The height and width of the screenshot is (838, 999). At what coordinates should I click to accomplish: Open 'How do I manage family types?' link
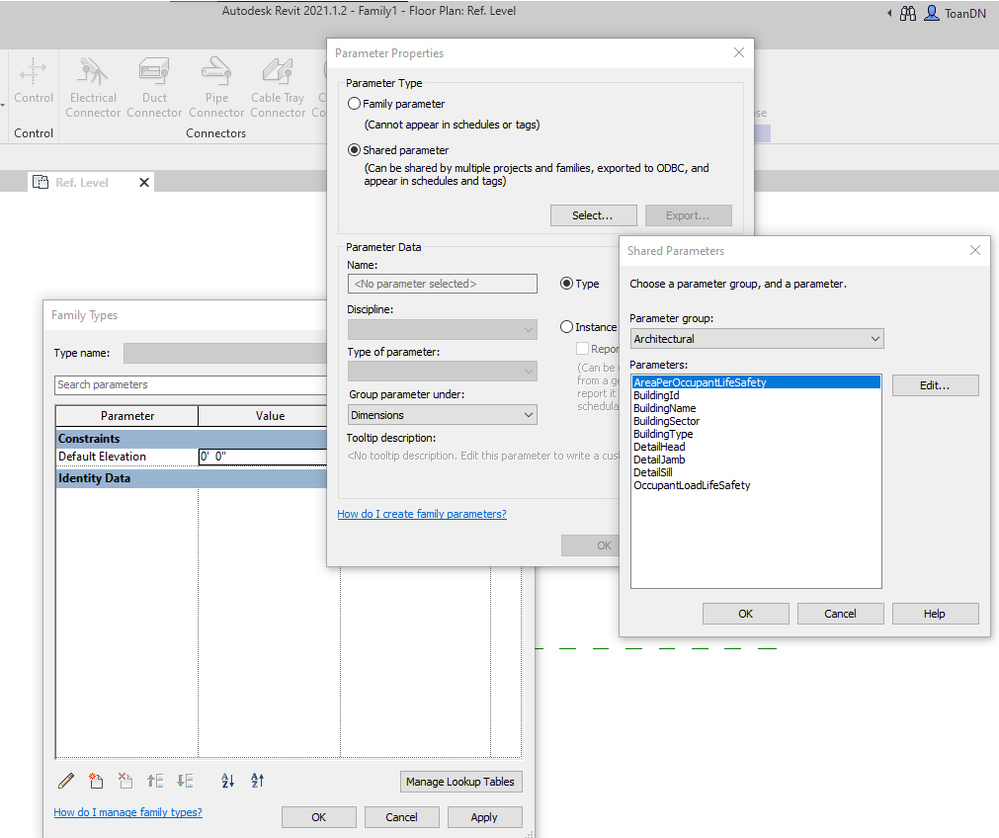click(x=128, y=812)
